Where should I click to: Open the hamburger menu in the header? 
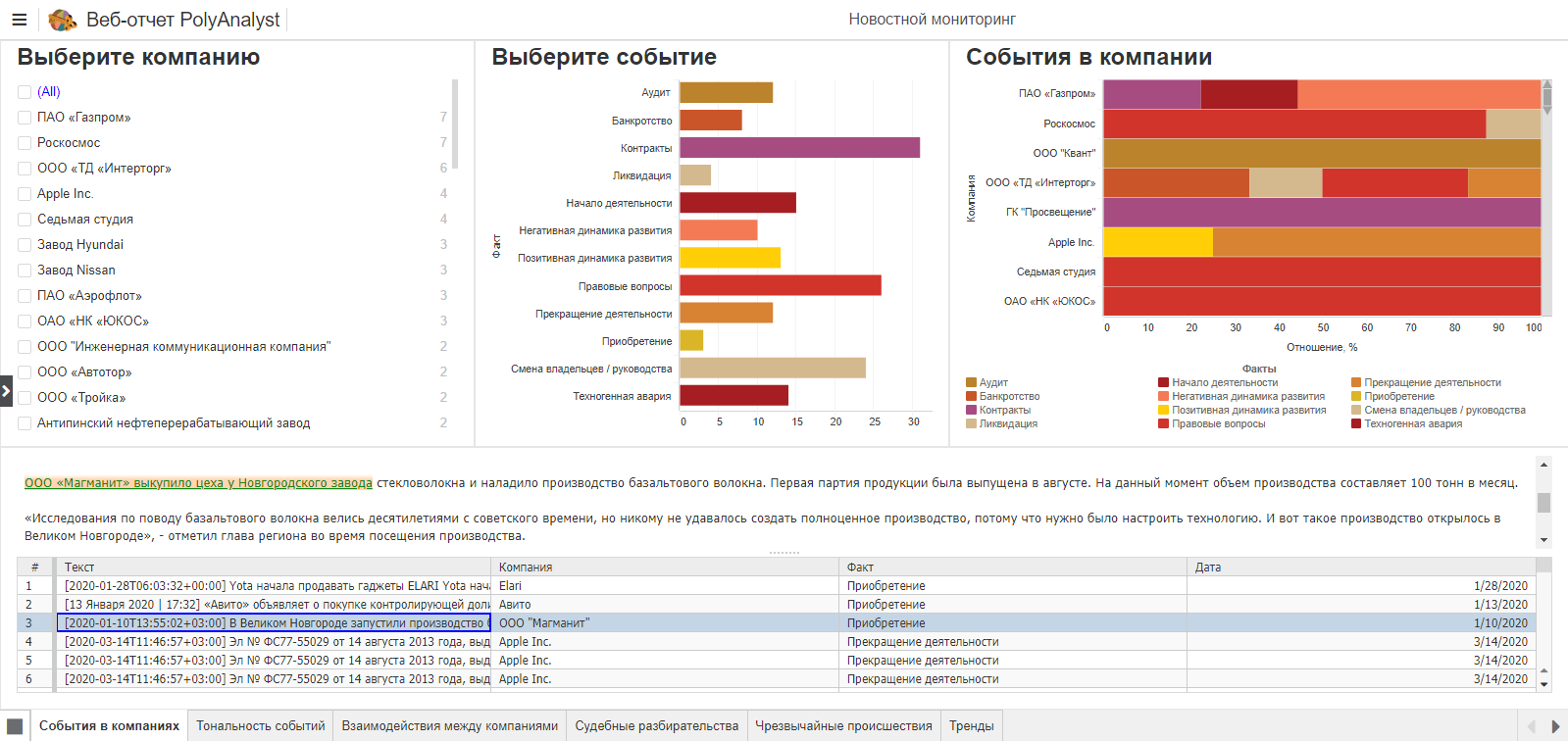(x=19, y=20)
